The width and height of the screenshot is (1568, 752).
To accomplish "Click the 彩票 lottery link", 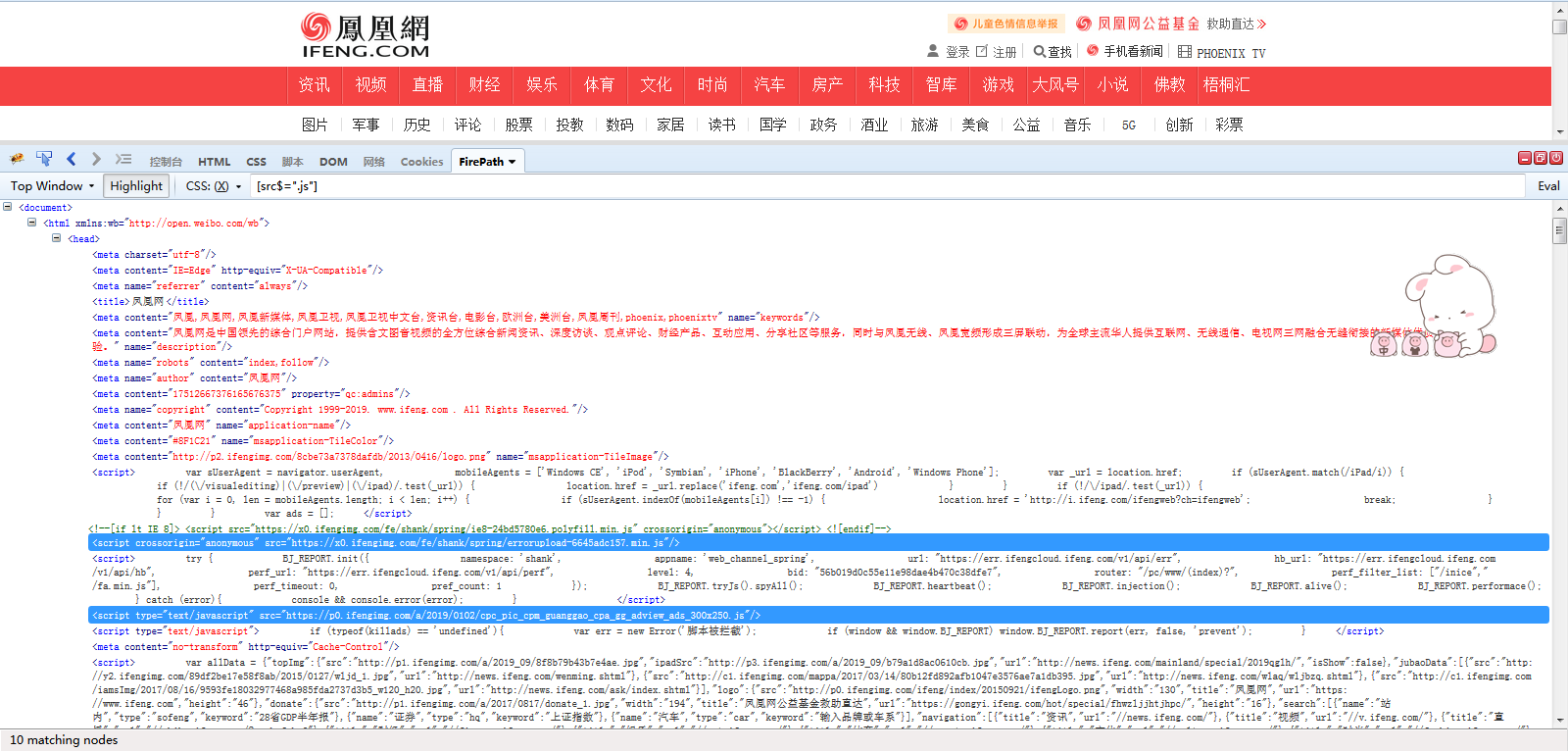I will (1229, 125).
